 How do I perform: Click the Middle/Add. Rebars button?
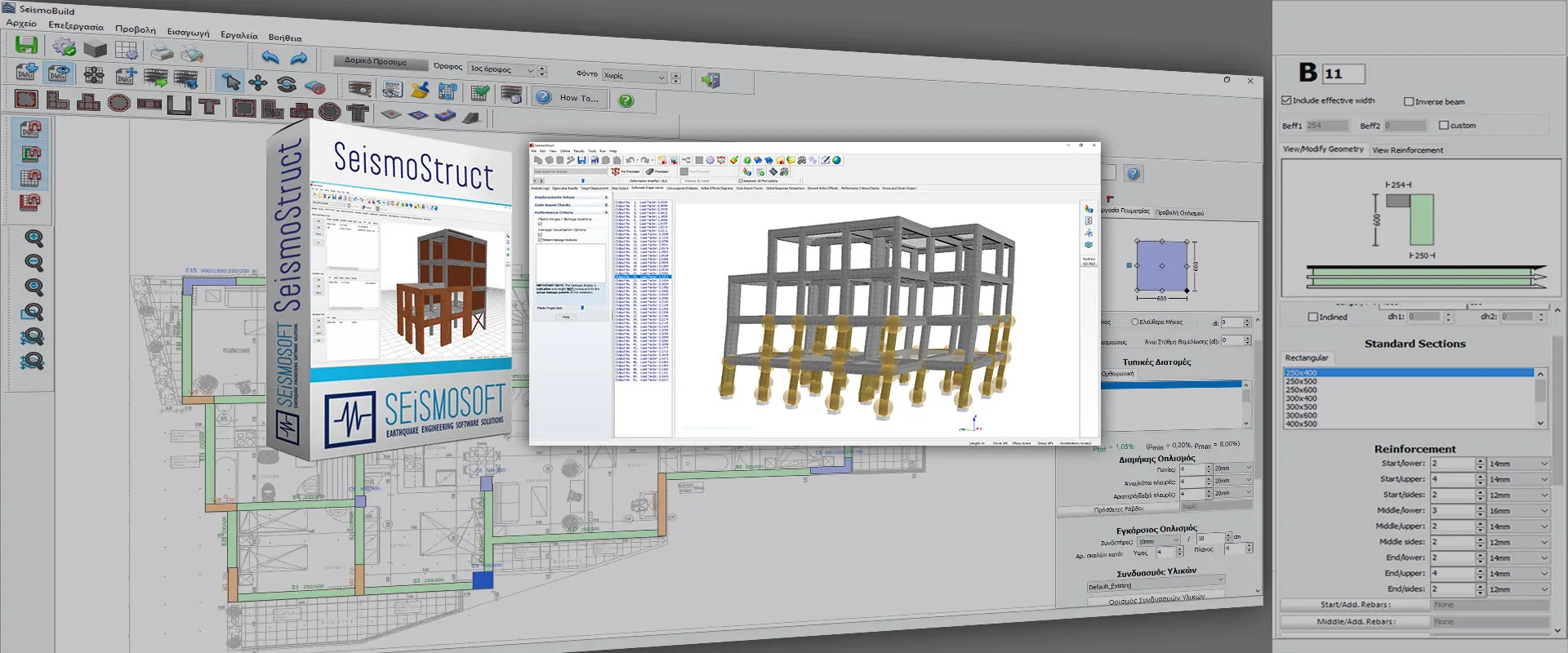tap(1356, 622)
